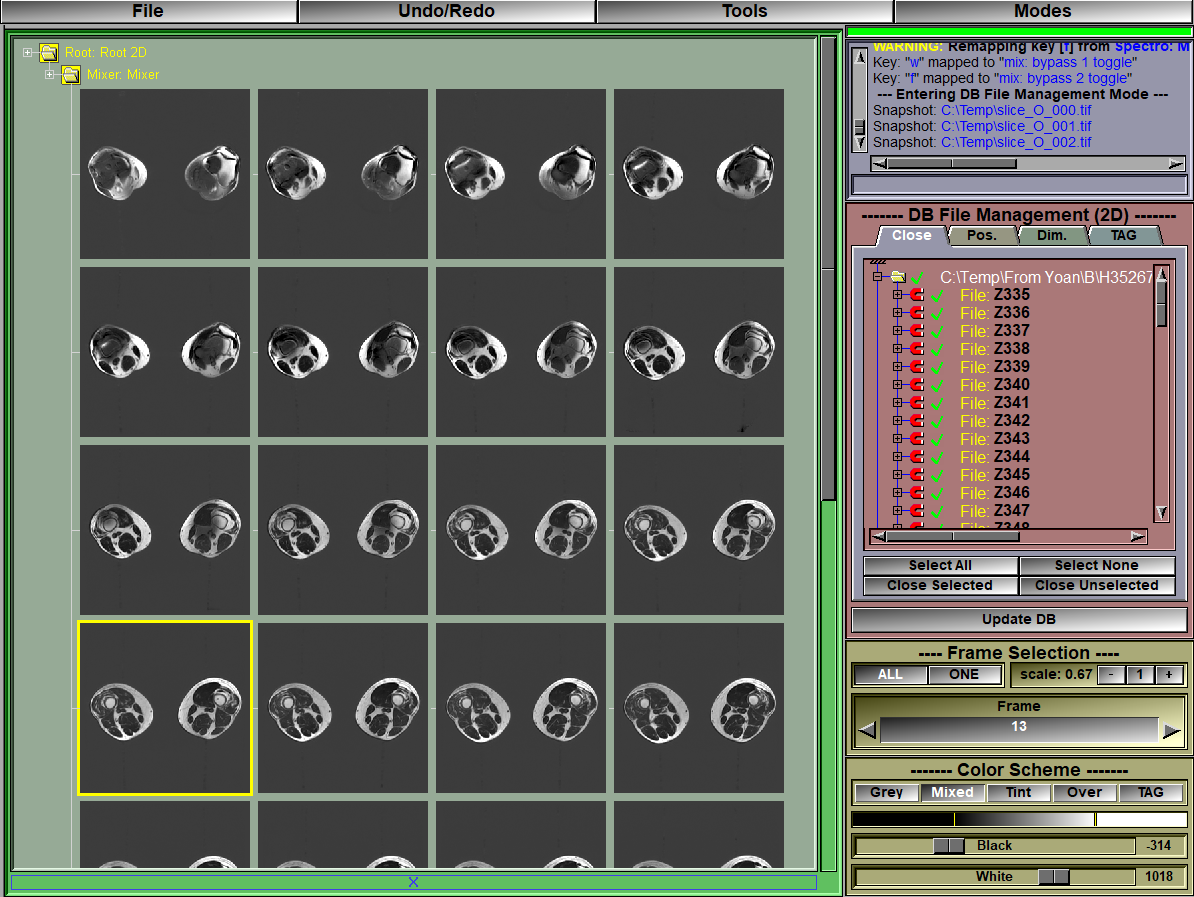The width and height of the screenshot is (1194, 897).
Task: Click the White level slider handle
Action: coord(1054,877)
